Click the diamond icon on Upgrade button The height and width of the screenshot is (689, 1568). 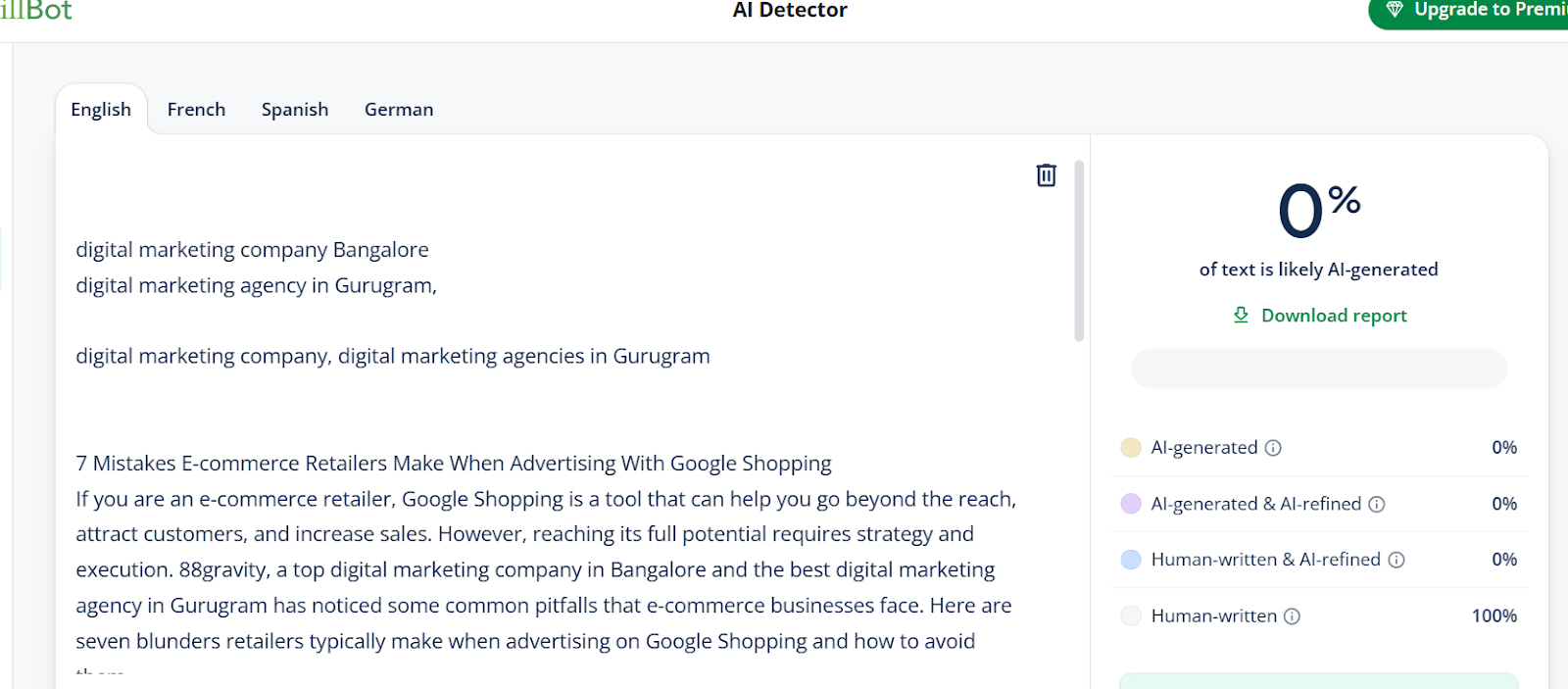[x=1395, y=10]
